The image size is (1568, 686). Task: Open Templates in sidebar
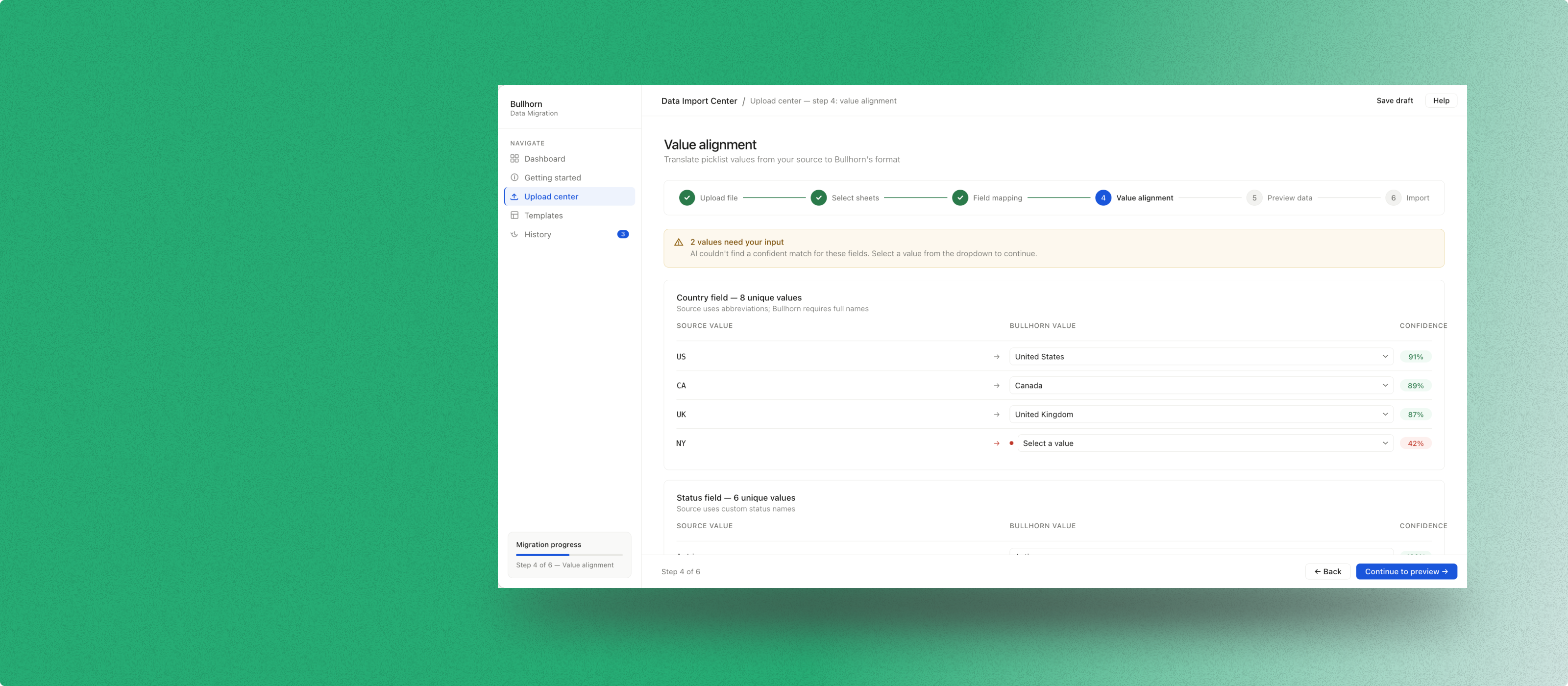[570, 216]
